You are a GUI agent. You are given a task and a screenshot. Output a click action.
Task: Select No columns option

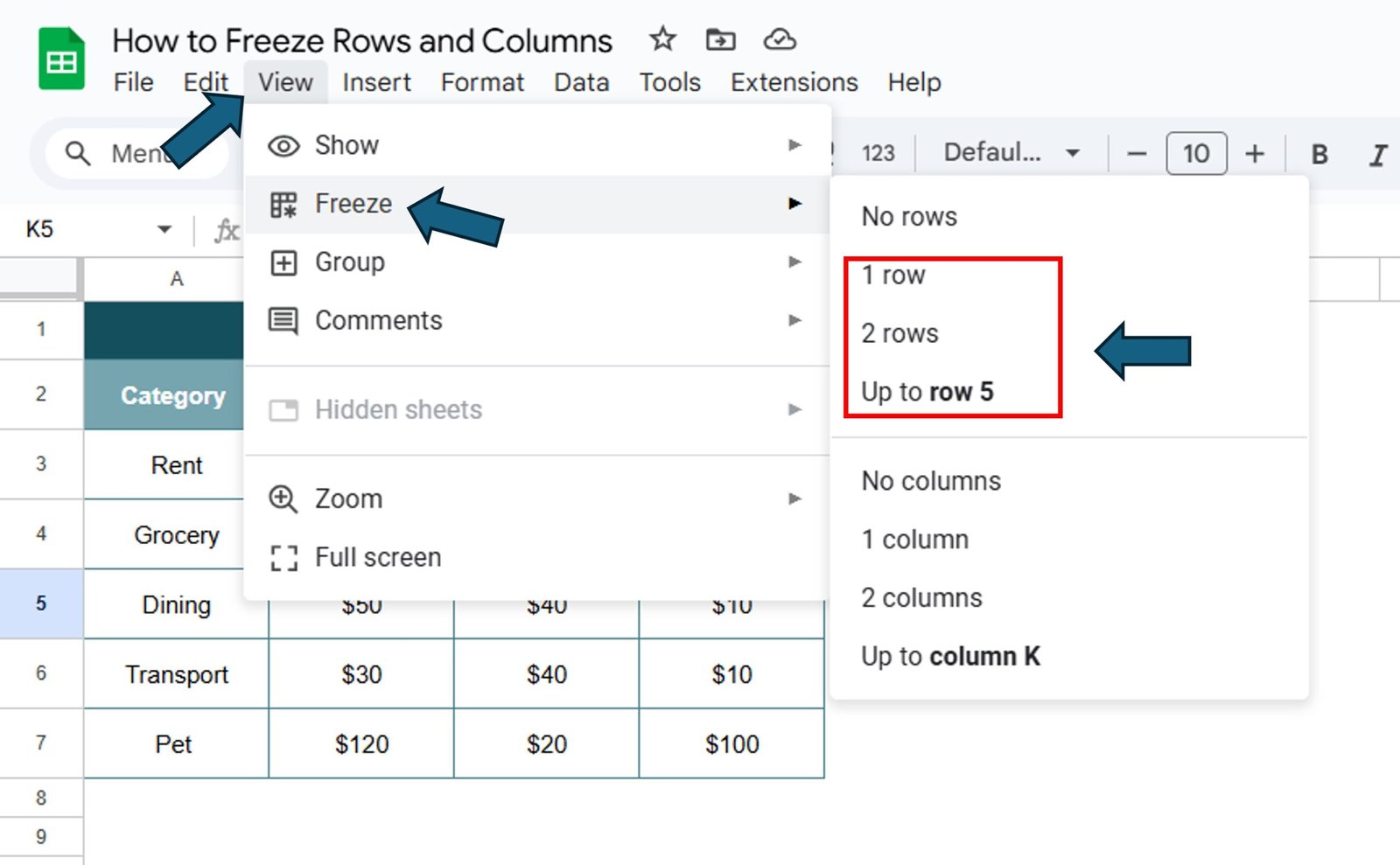[1068, 482]
